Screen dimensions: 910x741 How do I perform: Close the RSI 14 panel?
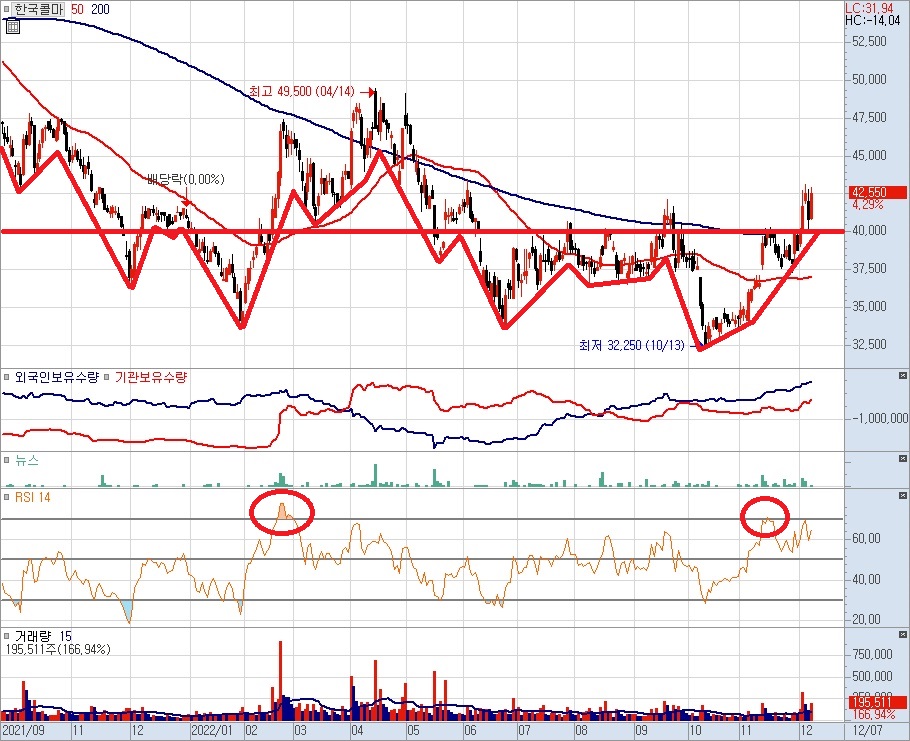tap(902, 496)
